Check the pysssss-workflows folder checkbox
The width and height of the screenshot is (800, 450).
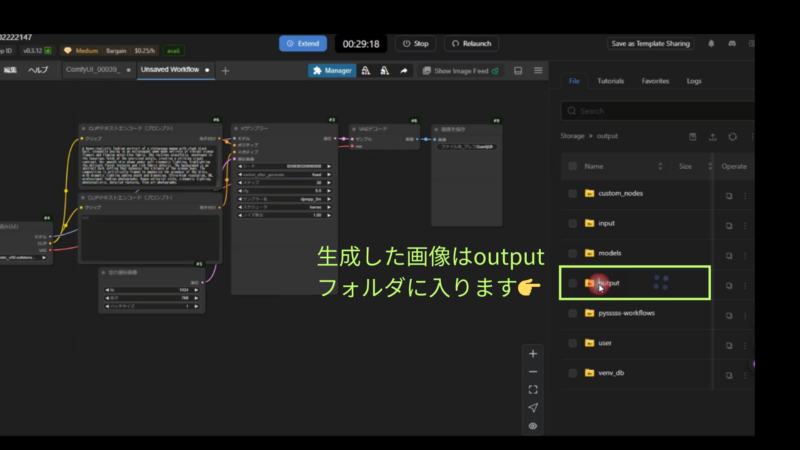pyautogui.click(x=572, y=313)
